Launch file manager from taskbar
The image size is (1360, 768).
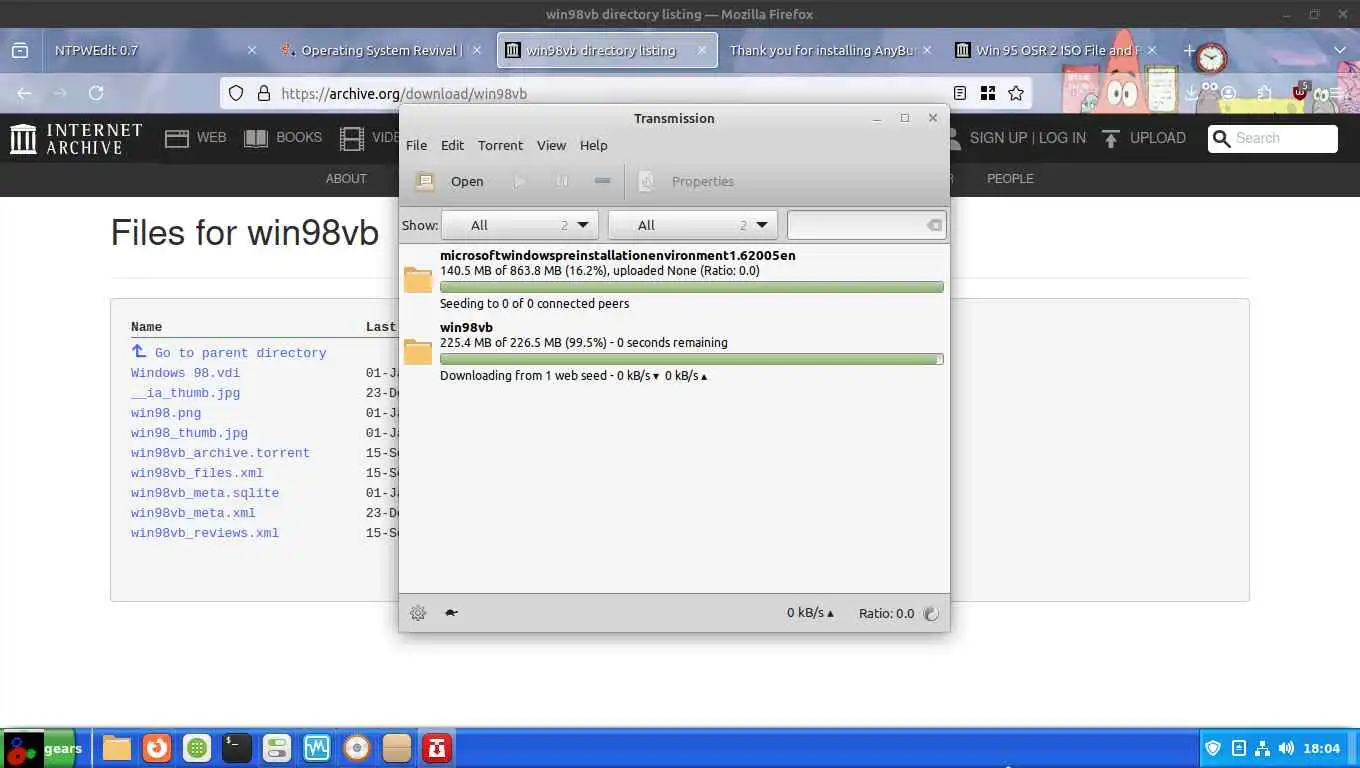[117, 748]
